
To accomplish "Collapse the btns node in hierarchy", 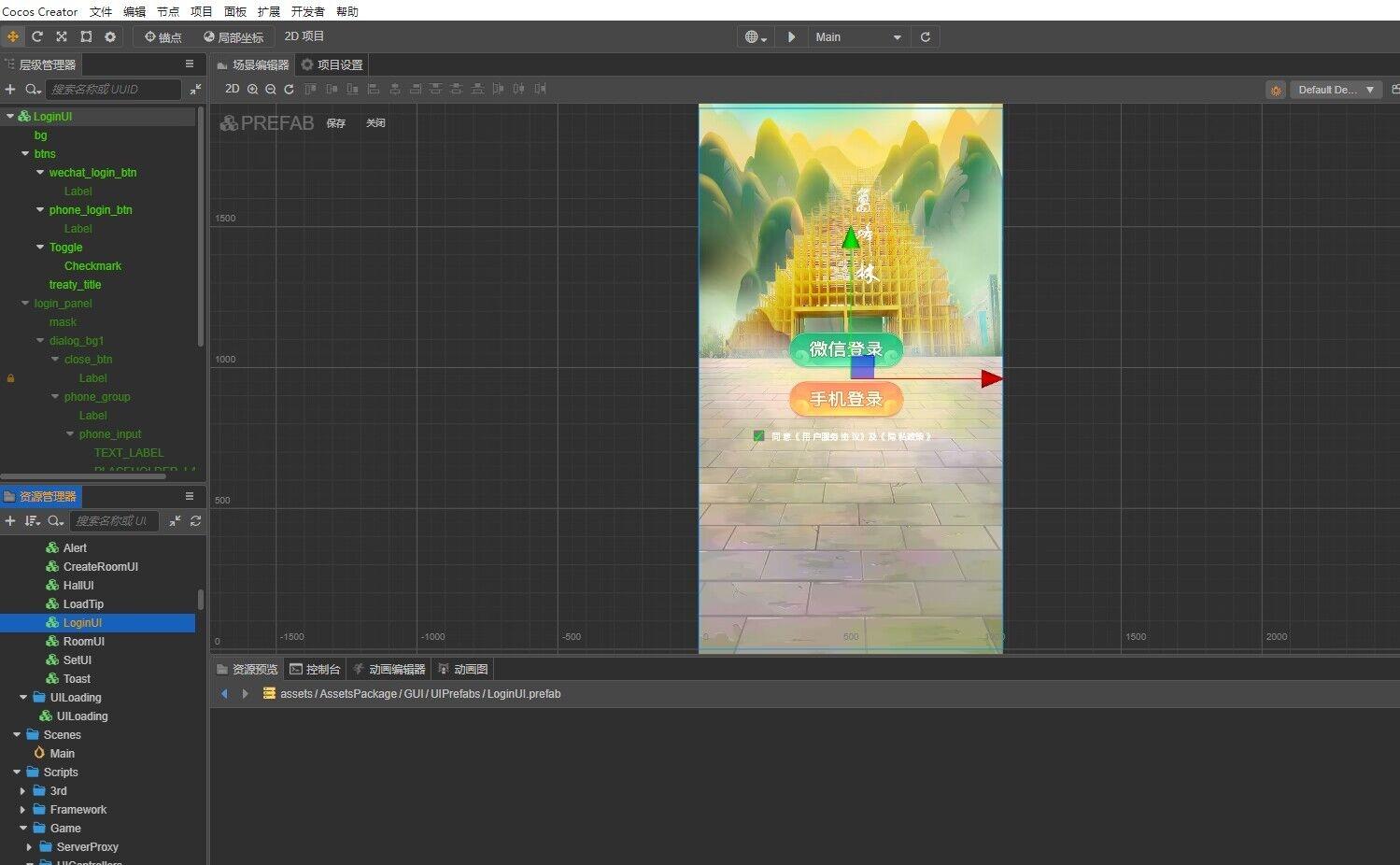I will click(25, 153).
